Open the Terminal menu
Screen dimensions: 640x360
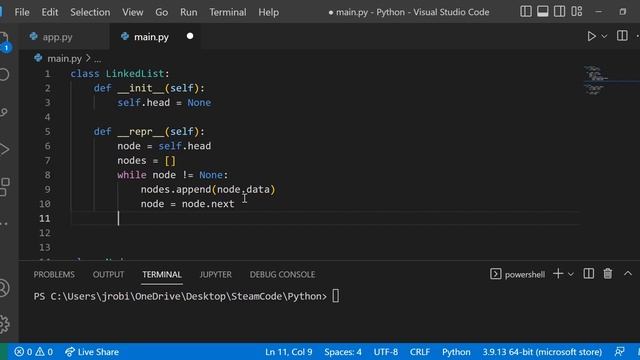click(x=227, y=12)
